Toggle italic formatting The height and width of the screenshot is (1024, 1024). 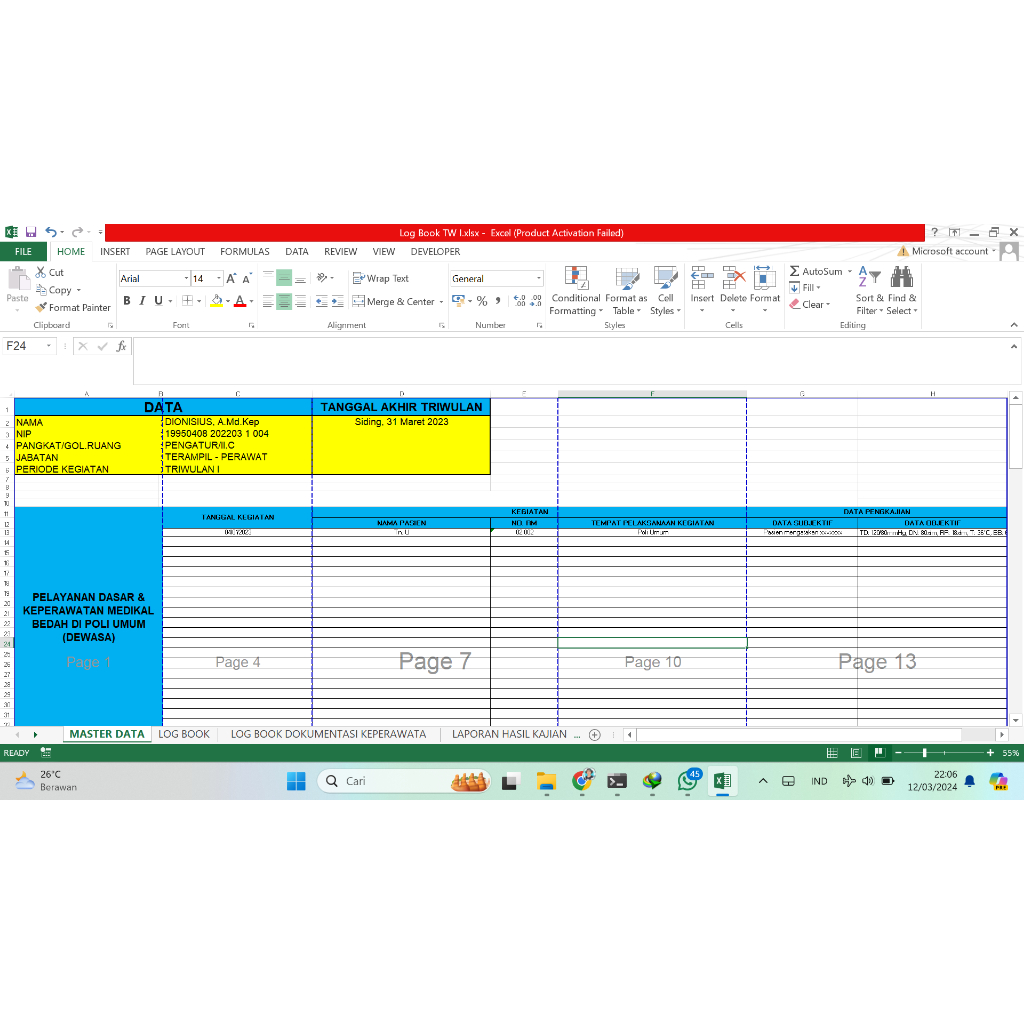[x=140, y=300]
